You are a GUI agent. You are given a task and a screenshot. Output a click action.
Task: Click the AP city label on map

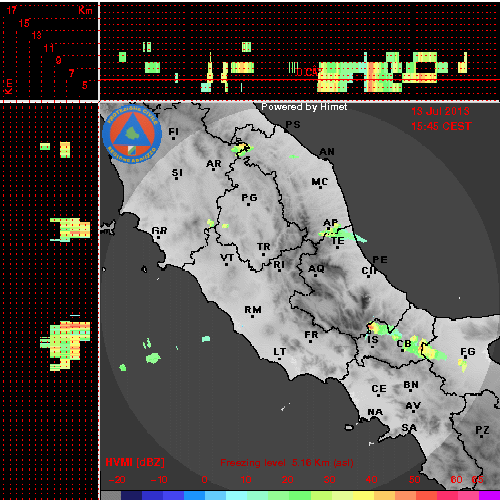[x=331, y=222]
